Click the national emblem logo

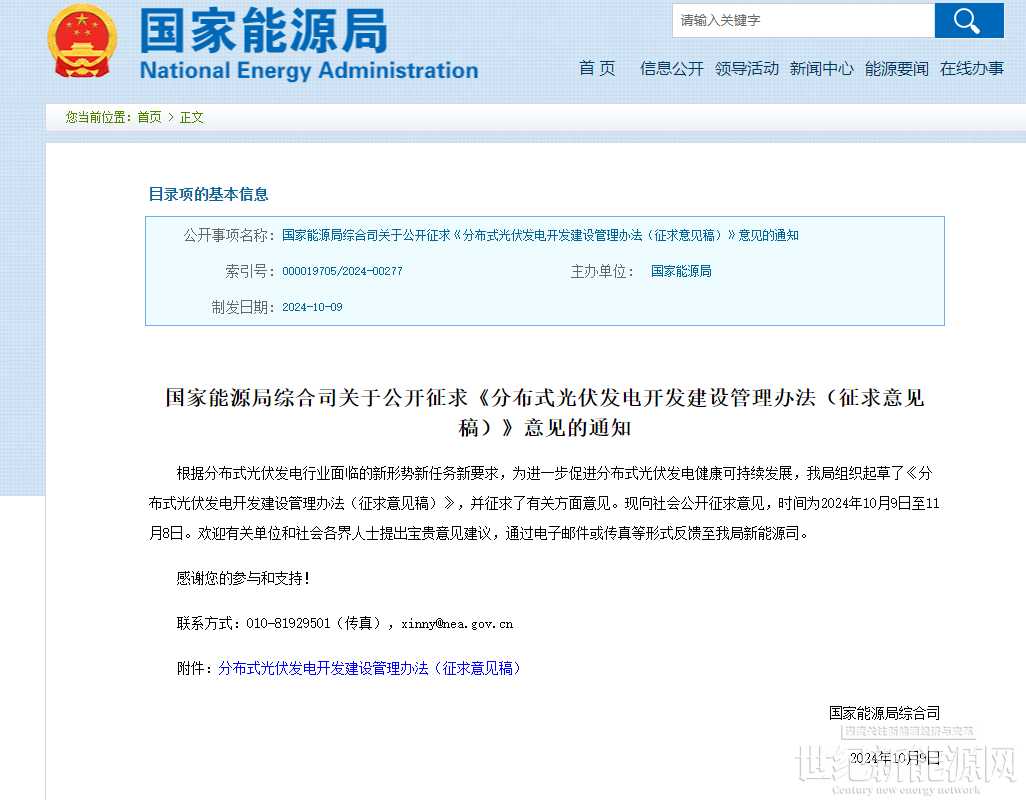[x=82, y=41]
